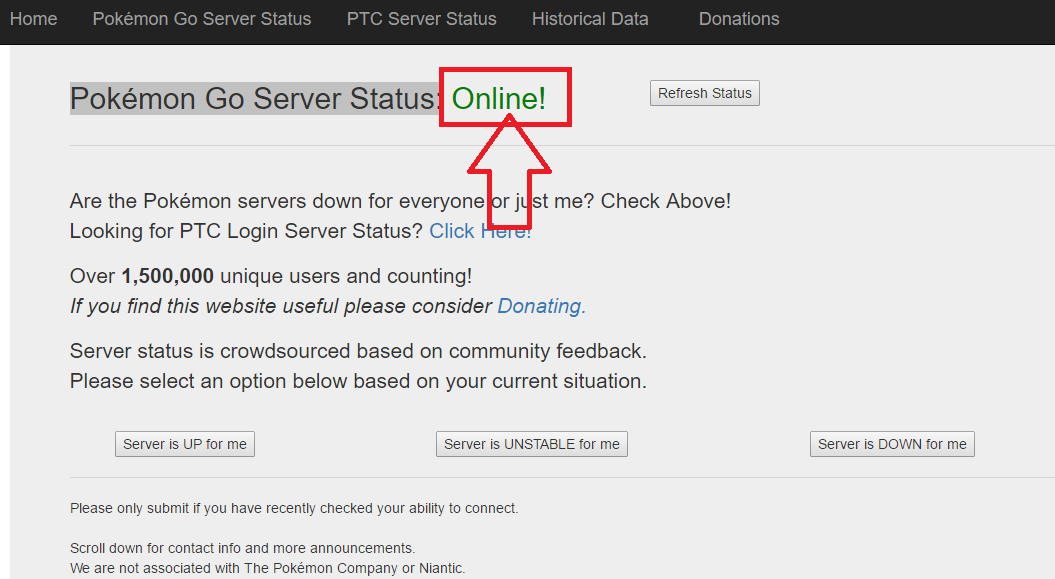Image resolution: width=1055 pixels, height=579 pixels.
Task: Report Server is UNSTABLE for me
Action: pos(532,444)
